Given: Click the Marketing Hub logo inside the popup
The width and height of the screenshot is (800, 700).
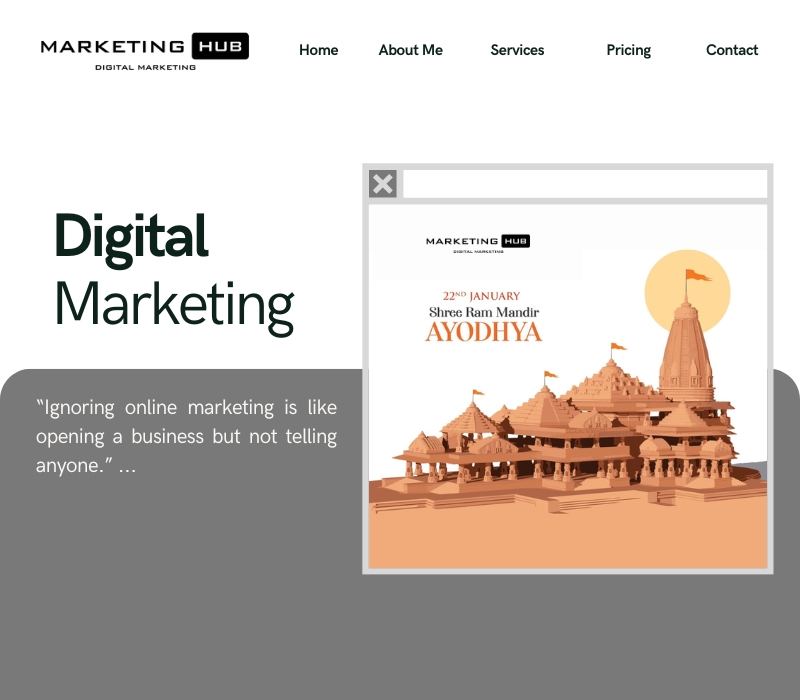Looking at the screenshot, I should coord(477,241).
